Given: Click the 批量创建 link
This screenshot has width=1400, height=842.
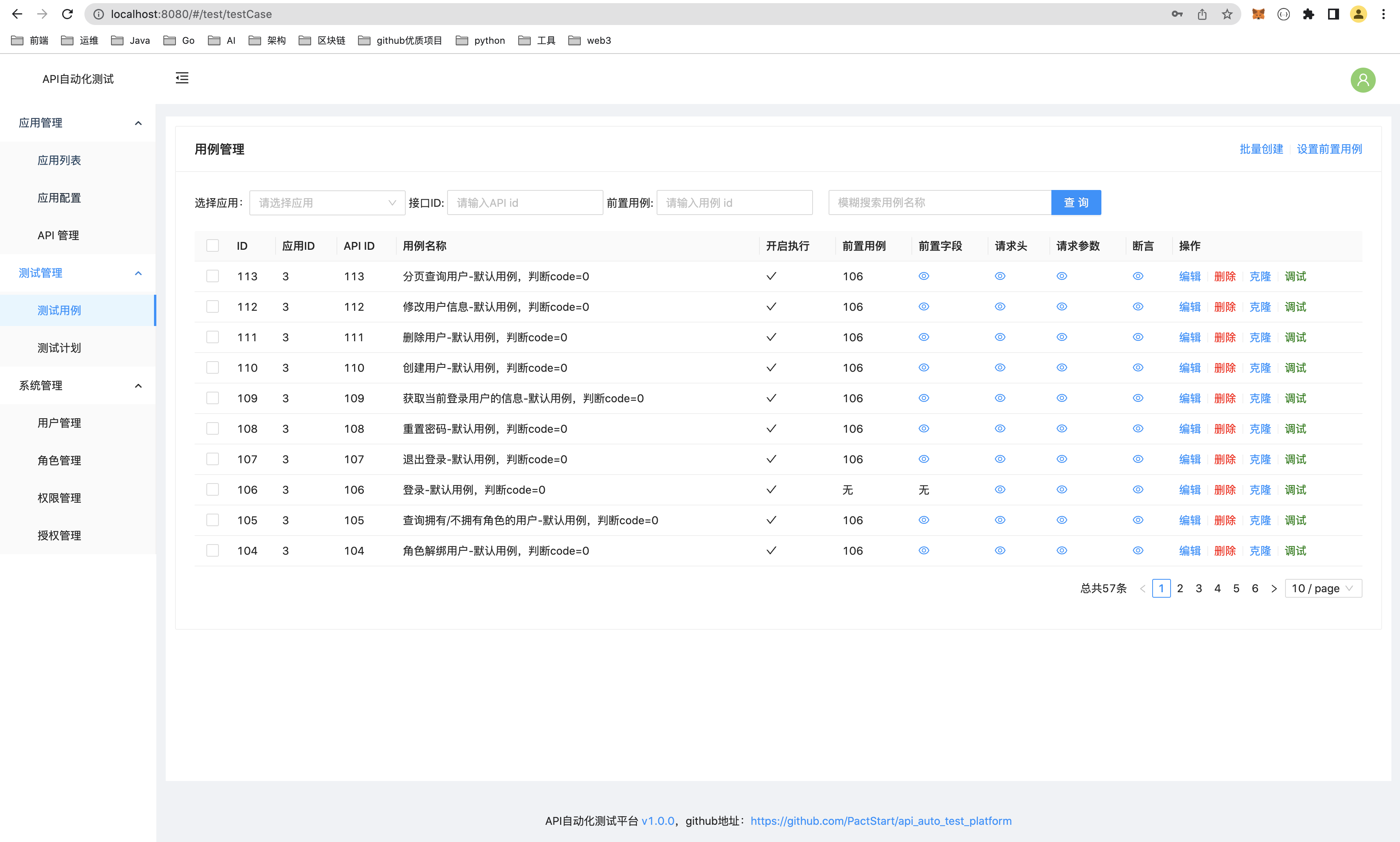Looking at the screenshot, I should point(1261,149).
